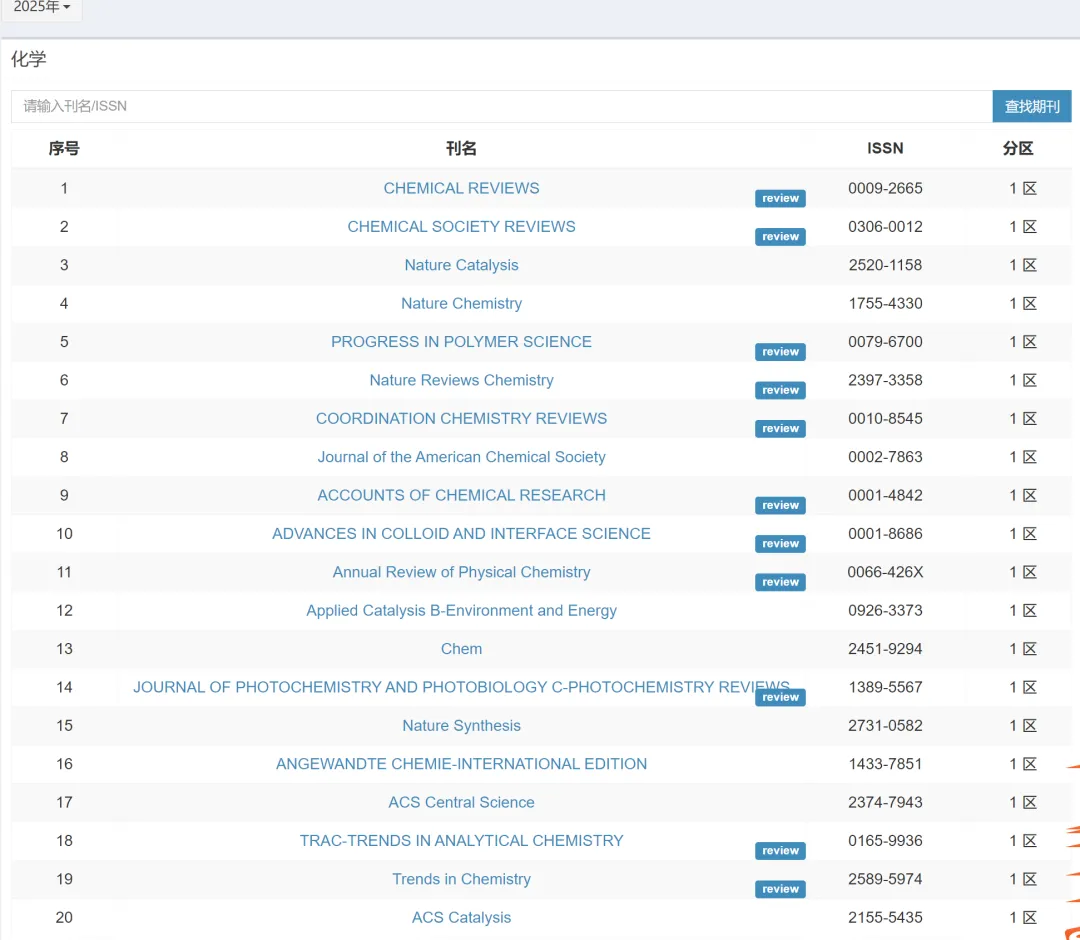The image size is (1080, 940).
Task: Click review badge for COORDINATION CHEMISTRY REVIEWS
Action: [x=780, y=429]
